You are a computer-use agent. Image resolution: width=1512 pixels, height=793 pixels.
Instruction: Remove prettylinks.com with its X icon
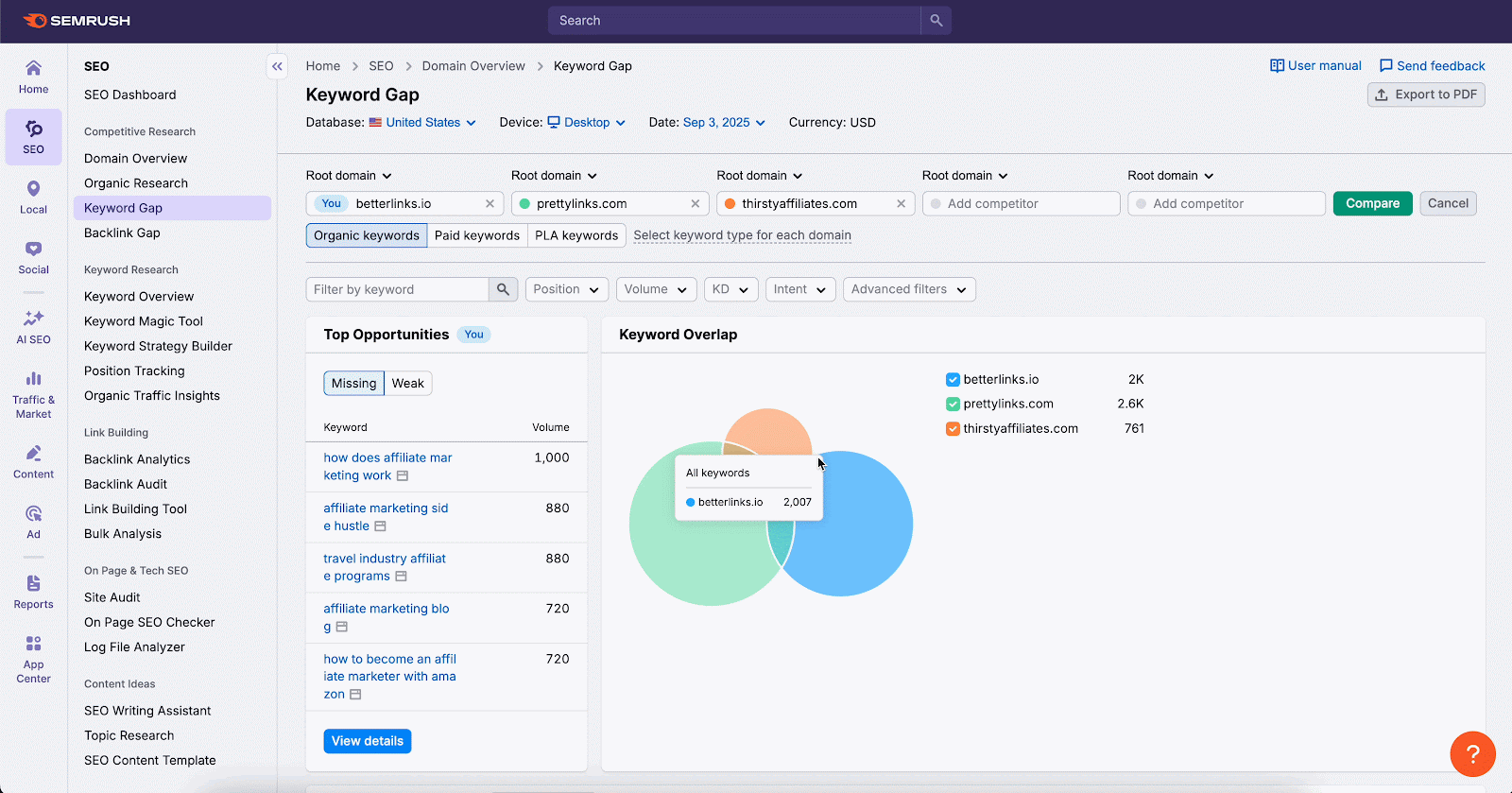(696, 204)
